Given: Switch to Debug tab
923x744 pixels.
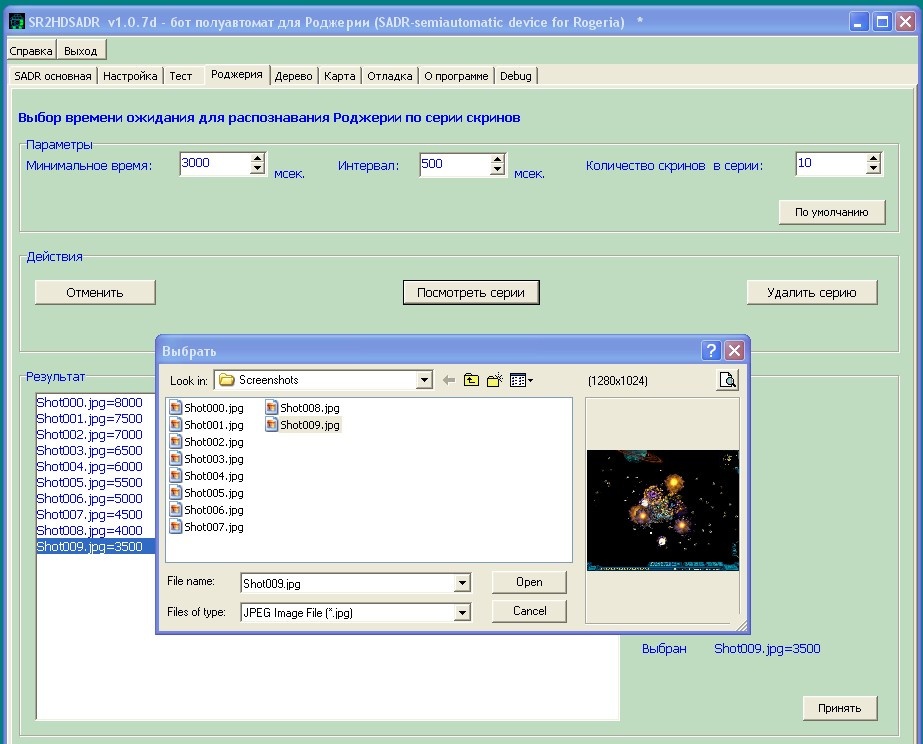Looking at the screenshot, I should coord(516,76).
